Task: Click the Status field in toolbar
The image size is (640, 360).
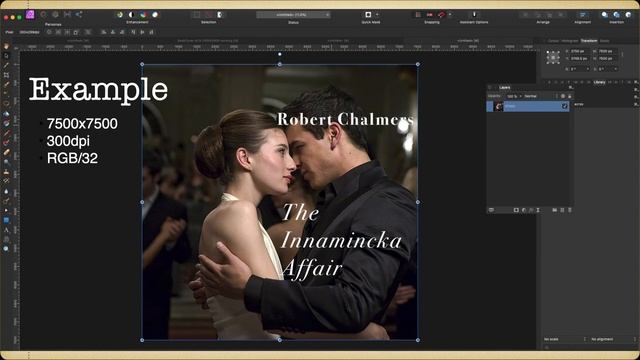Action: click(293, 15)
